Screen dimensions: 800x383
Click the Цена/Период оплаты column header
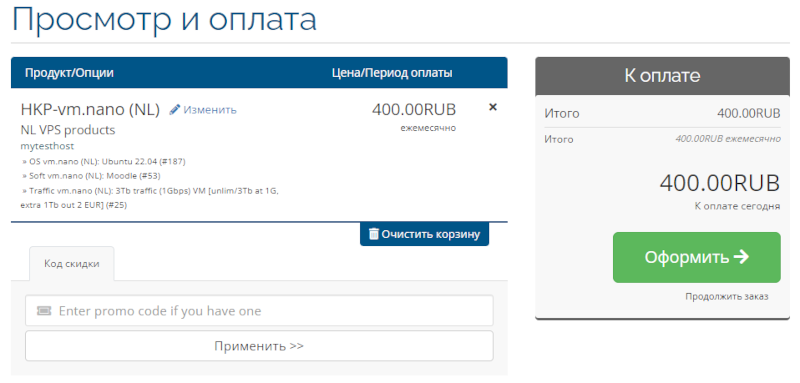tap(392, 73)
